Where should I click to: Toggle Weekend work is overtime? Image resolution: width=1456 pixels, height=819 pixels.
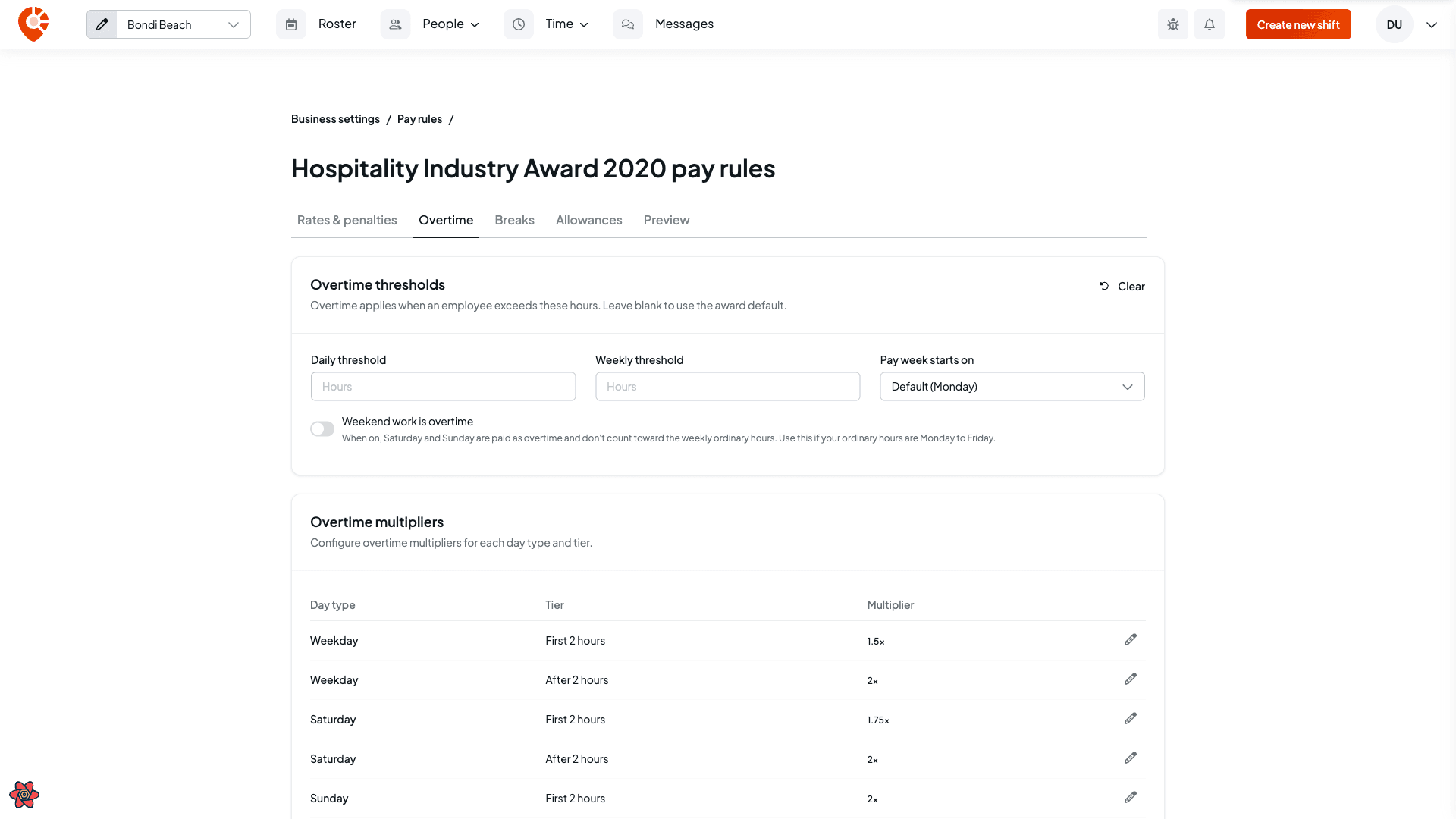322,429
